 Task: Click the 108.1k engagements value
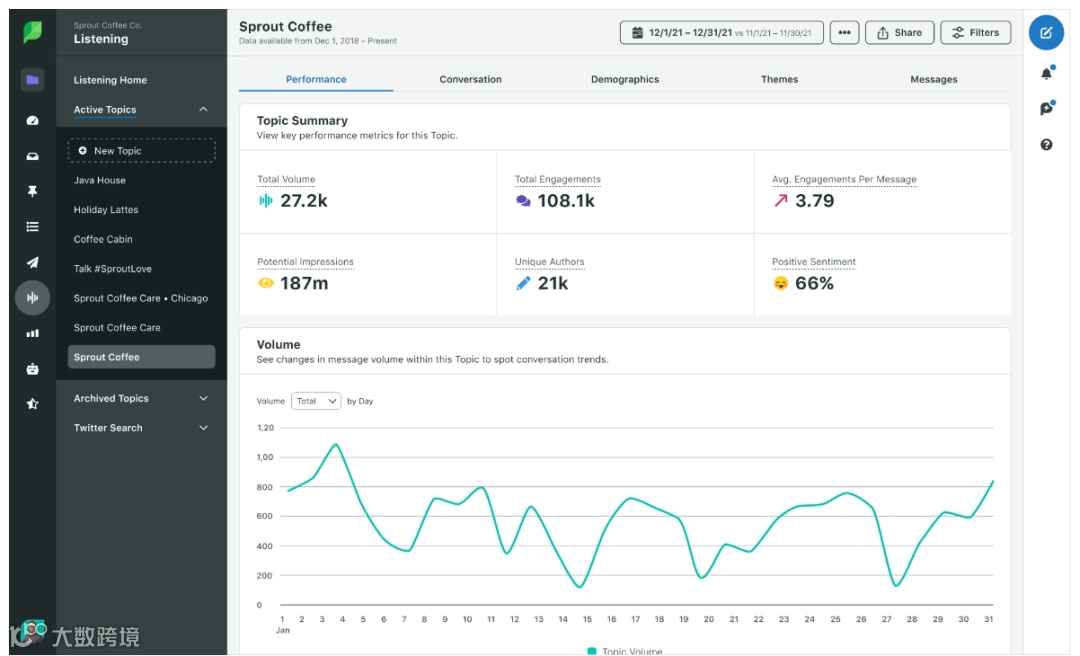coord(565,201)
